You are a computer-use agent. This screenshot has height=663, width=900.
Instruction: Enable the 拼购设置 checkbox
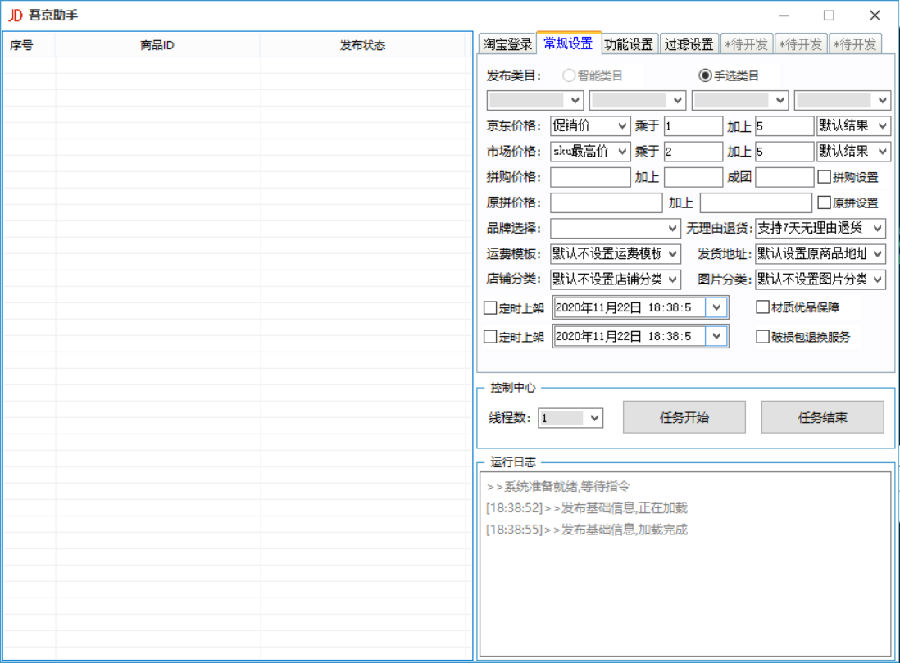[824, 177]
